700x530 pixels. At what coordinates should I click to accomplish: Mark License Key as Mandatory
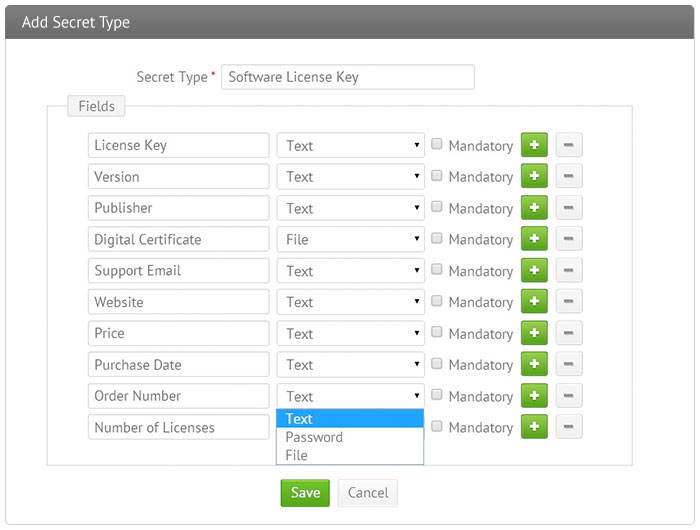[x=437, y=145]
